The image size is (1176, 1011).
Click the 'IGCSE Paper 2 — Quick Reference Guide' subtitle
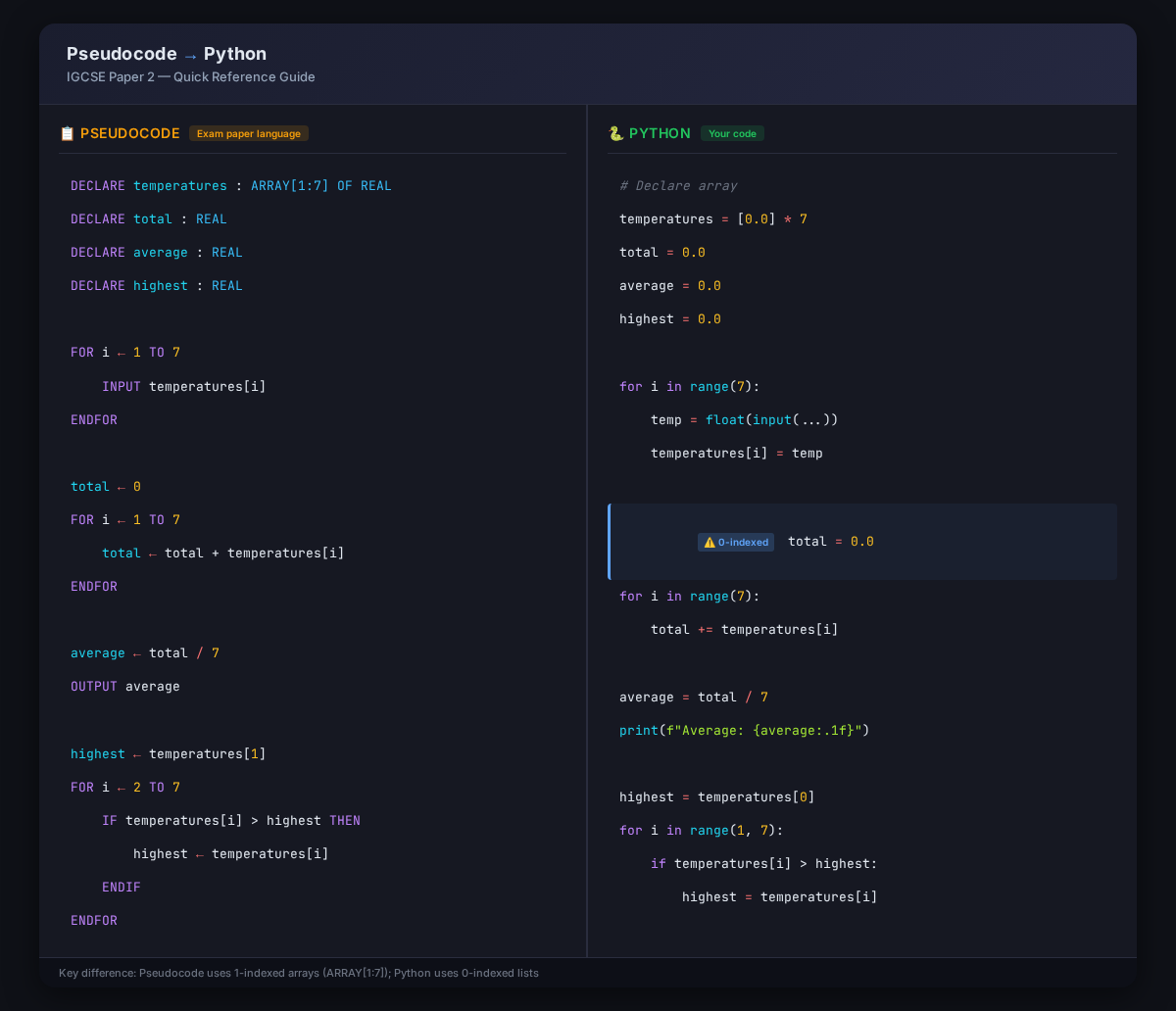coord(191,76)
